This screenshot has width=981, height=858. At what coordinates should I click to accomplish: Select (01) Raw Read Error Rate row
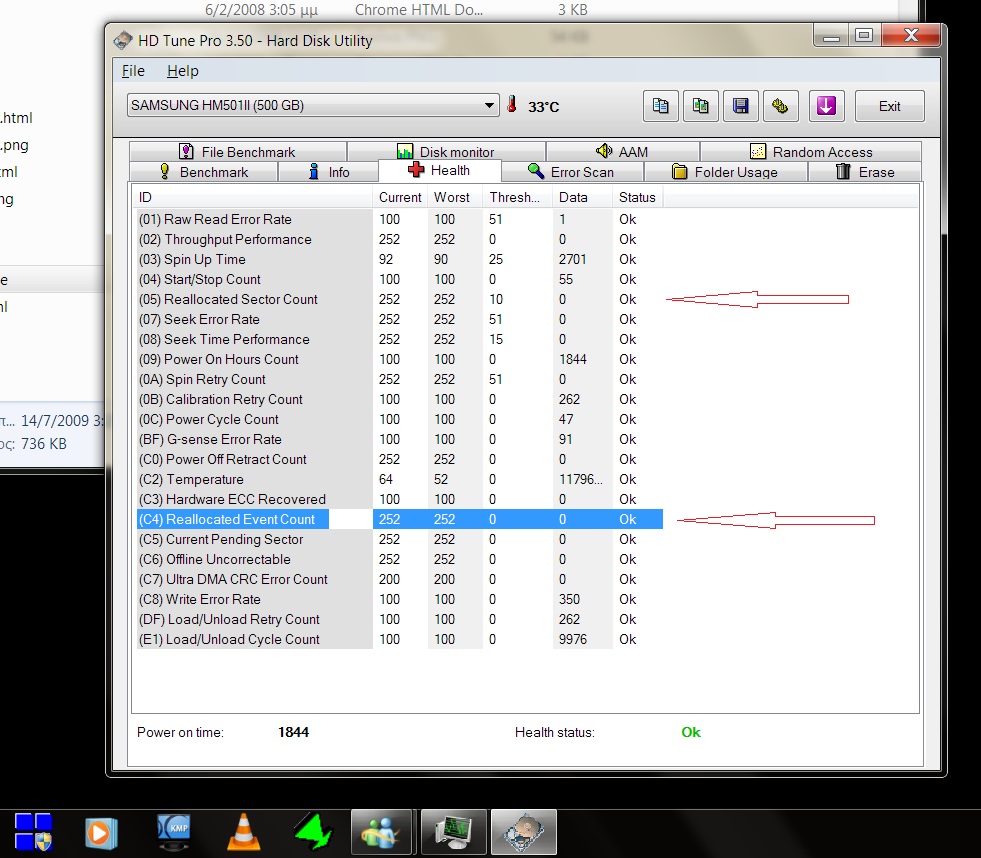pos(399,219)
